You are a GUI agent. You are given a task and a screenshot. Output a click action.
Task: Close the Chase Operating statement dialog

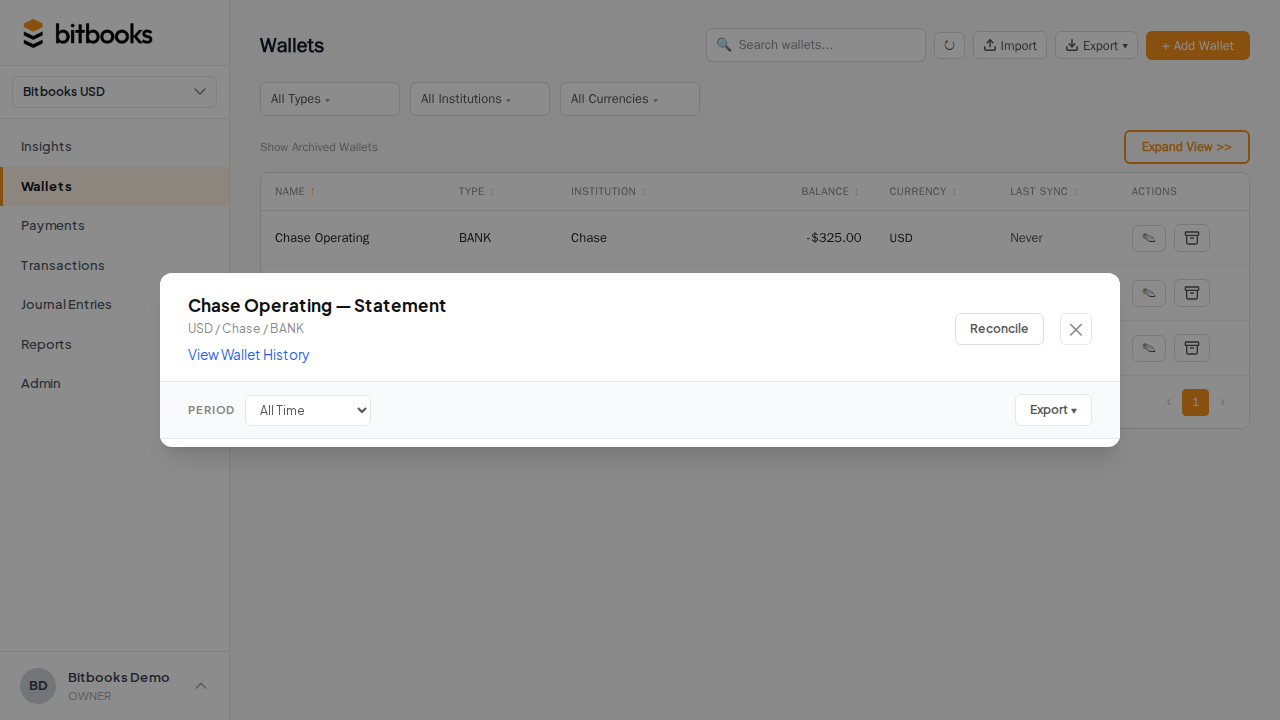[x=1076, y=329]
